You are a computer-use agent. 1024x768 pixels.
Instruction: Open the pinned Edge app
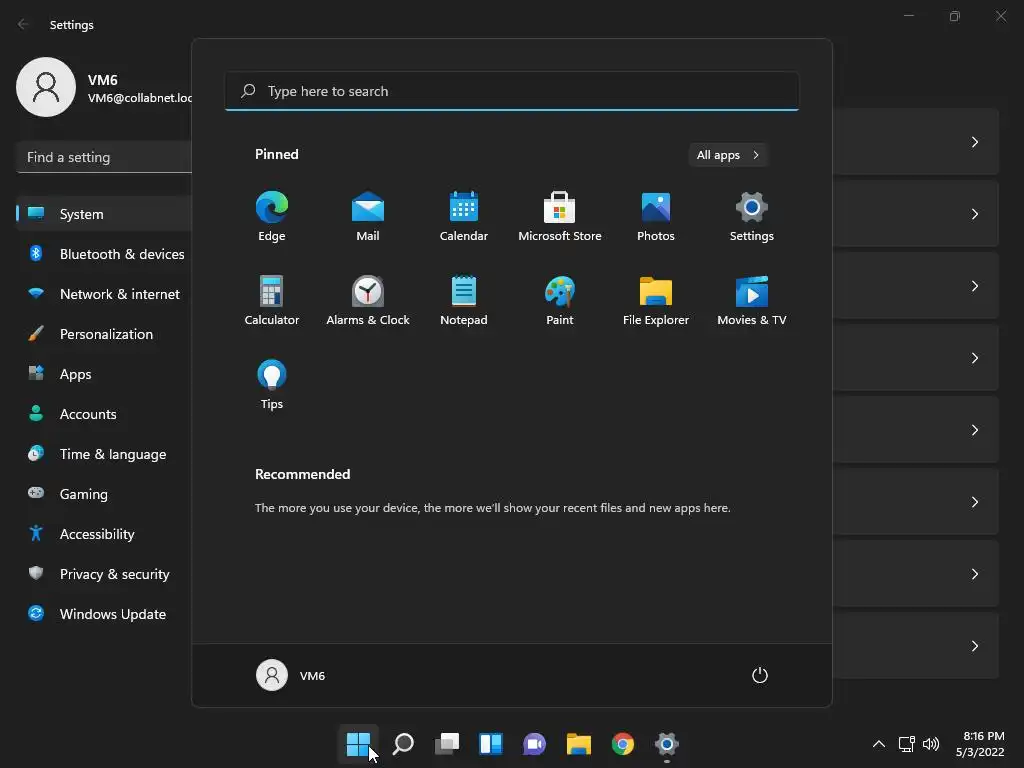[272, 216]
